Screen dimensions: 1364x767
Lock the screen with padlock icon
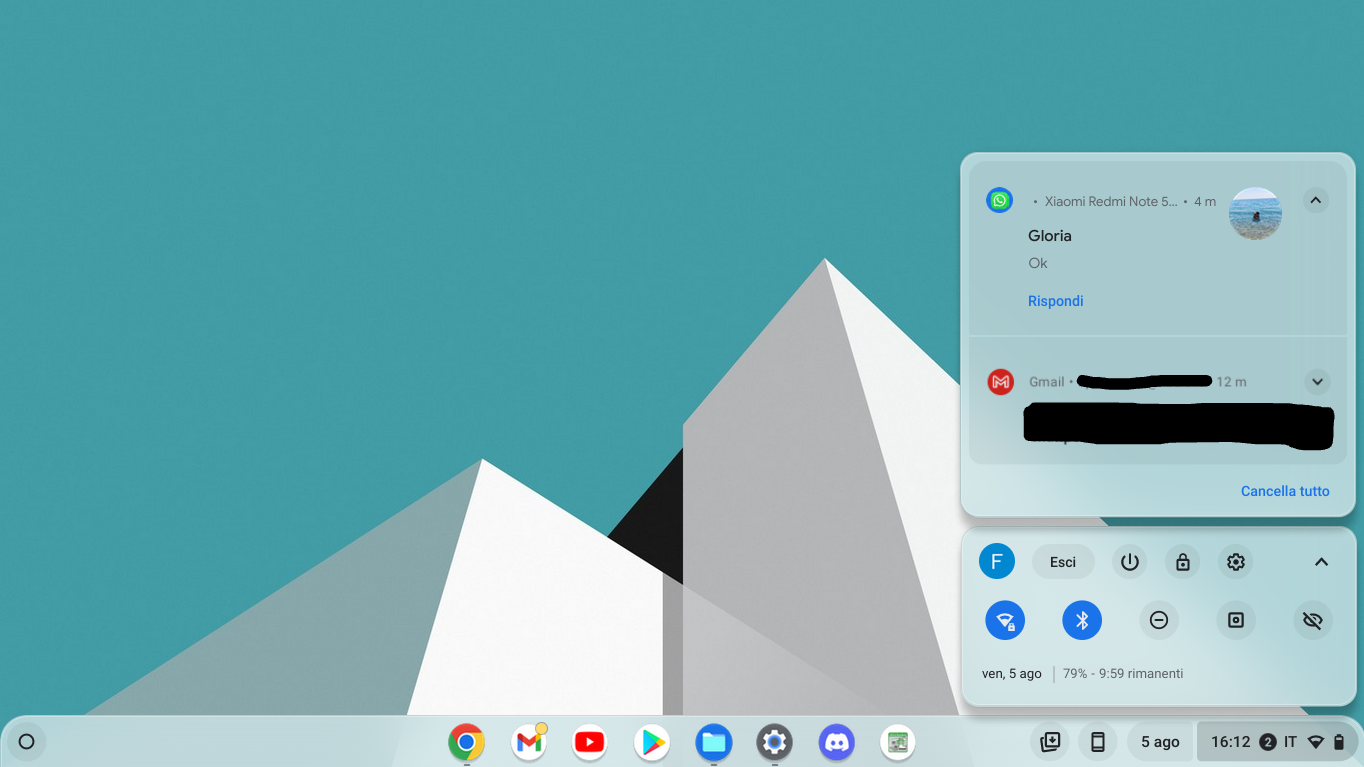[x=1182, y=562]
